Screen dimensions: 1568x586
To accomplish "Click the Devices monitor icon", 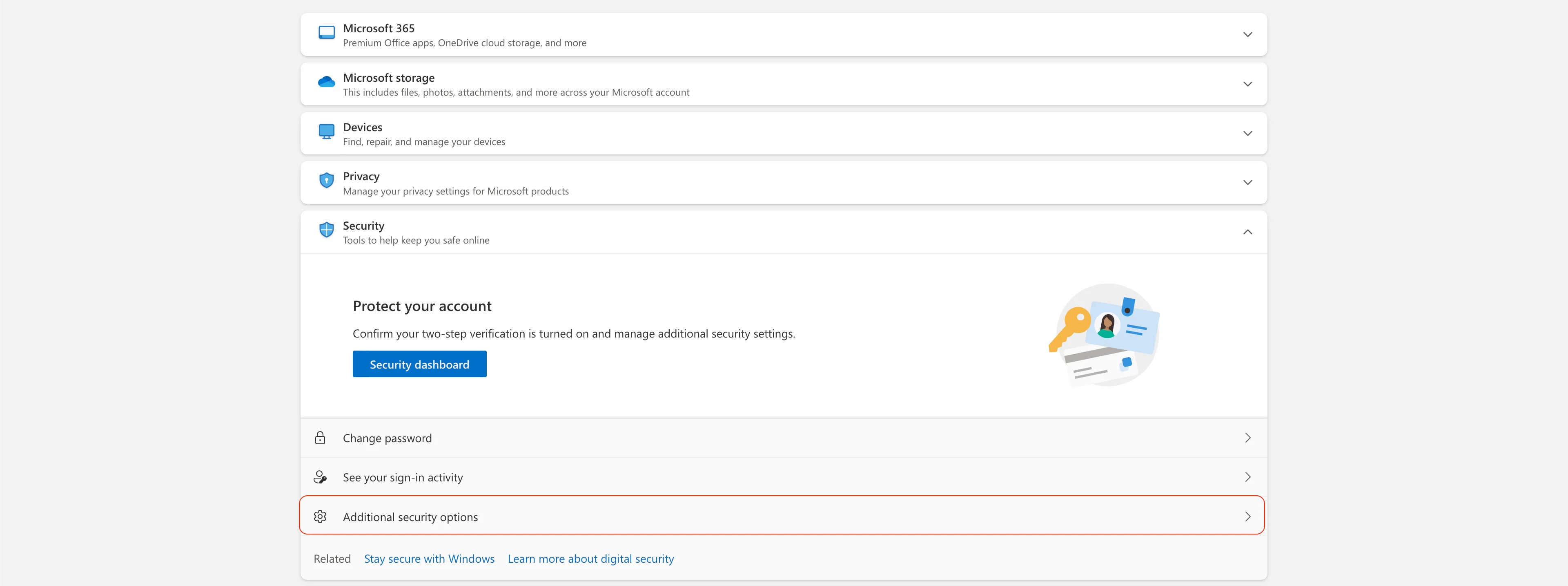I will (326, 132).
